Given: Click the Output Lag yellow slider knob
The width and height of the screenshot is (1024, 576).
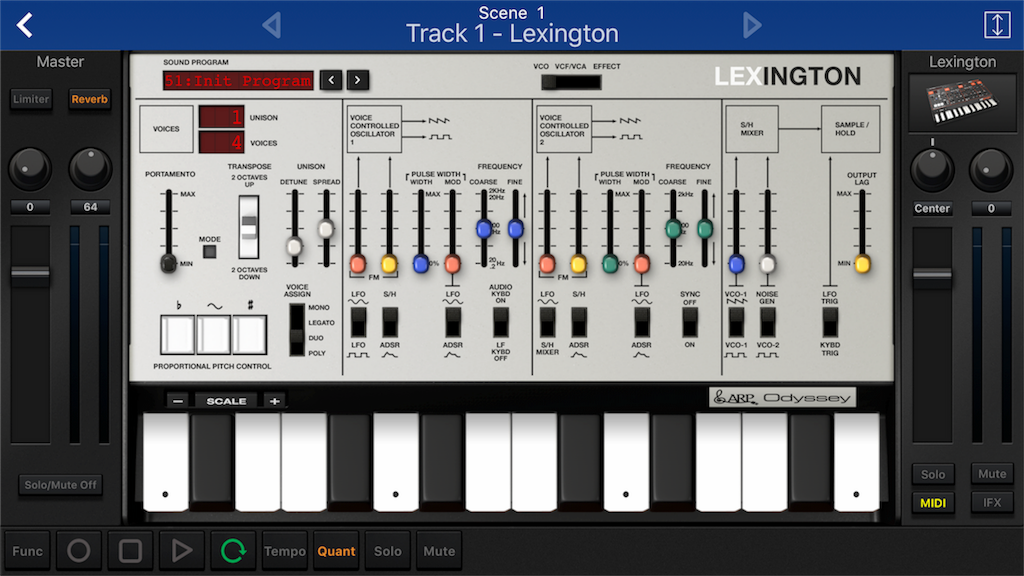Looking at the screenshot, I should pyautogui.click(x=862, y=264).
